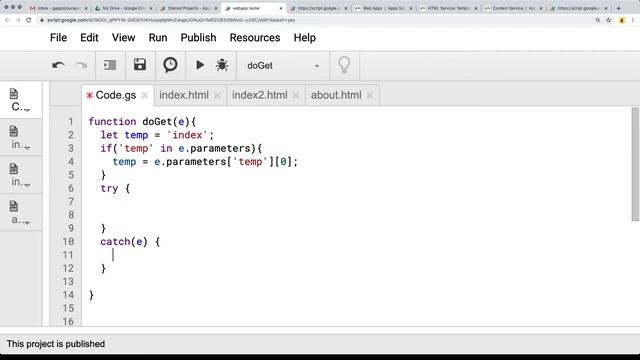Screen dimensions: 640x360
Task: Save the project with the floppy icon
Action: [x=140, y=65]
